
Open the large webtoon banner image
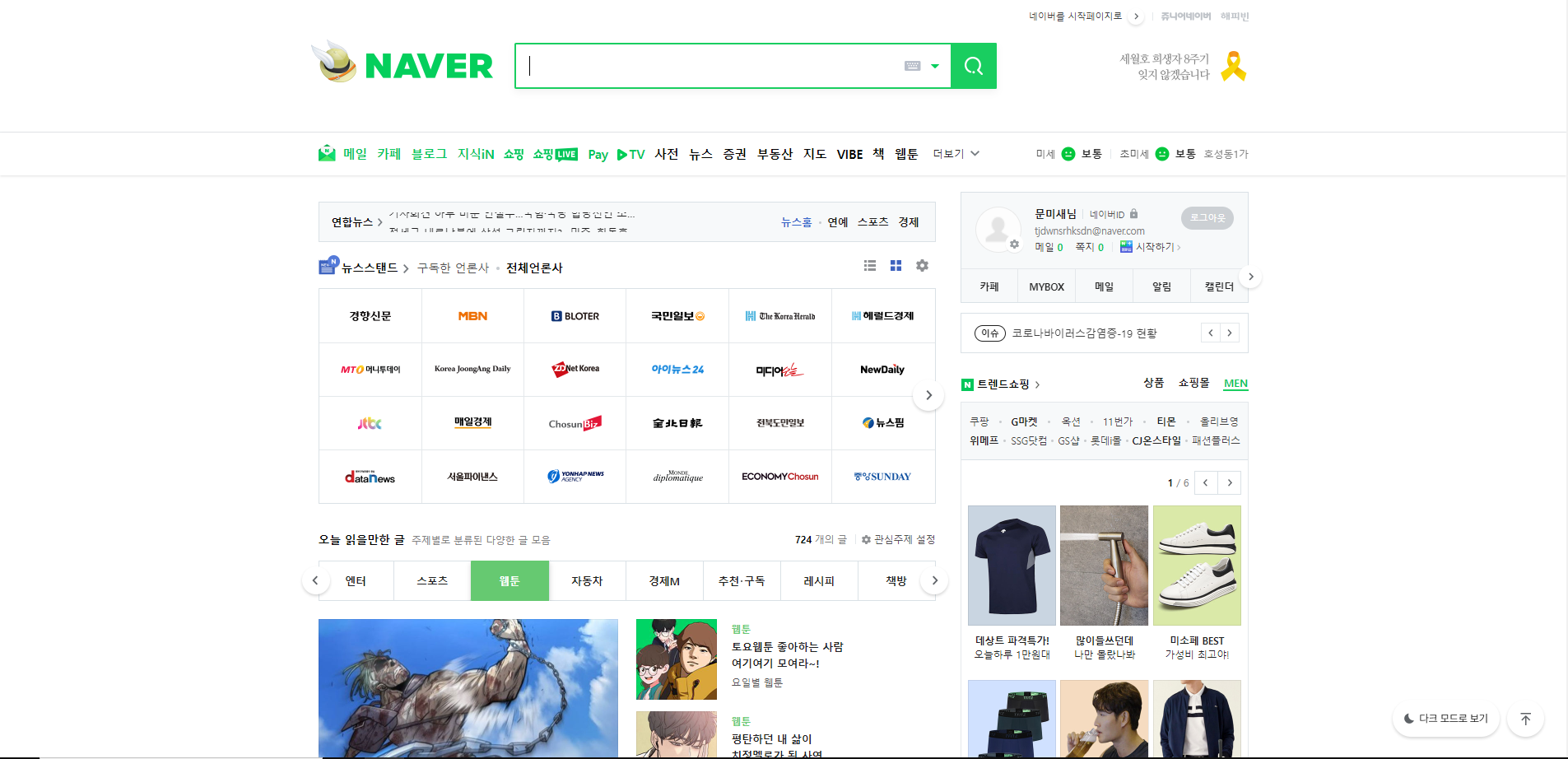[x=468, y=688]
